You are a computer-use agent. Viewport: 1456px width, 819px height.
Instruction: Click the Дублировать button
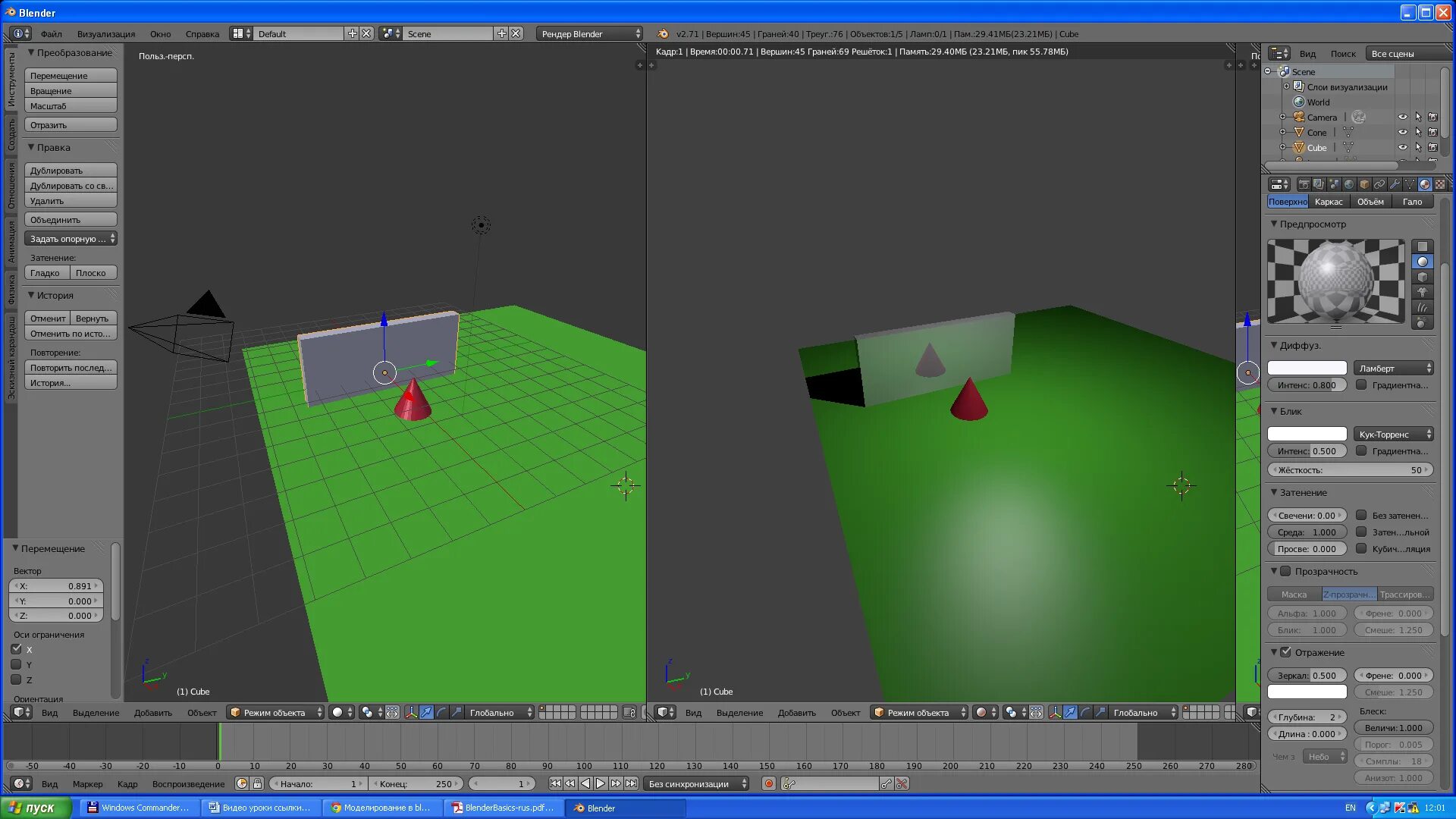(71, 170)
